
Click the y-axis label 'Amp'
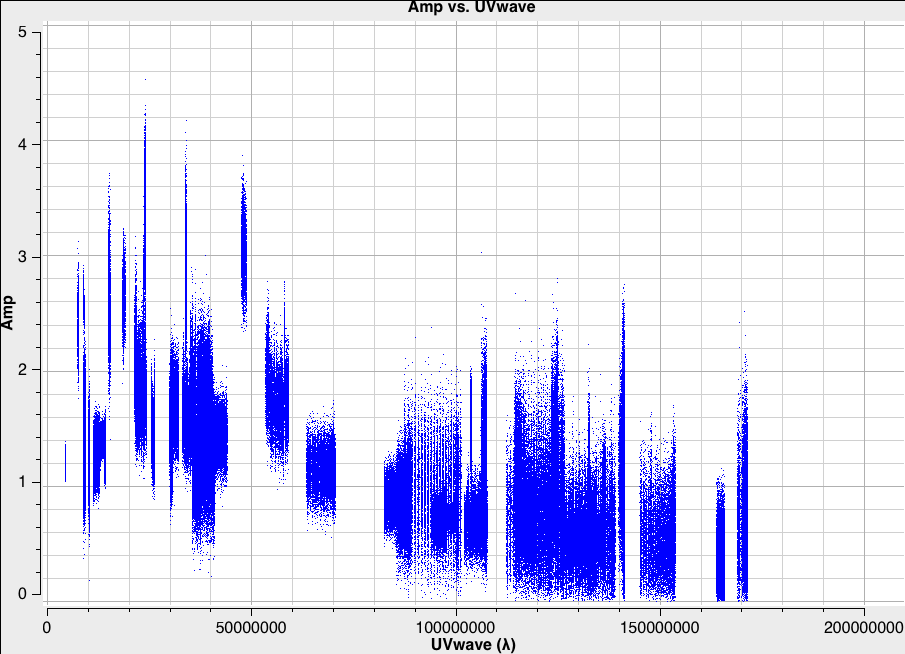8,312
